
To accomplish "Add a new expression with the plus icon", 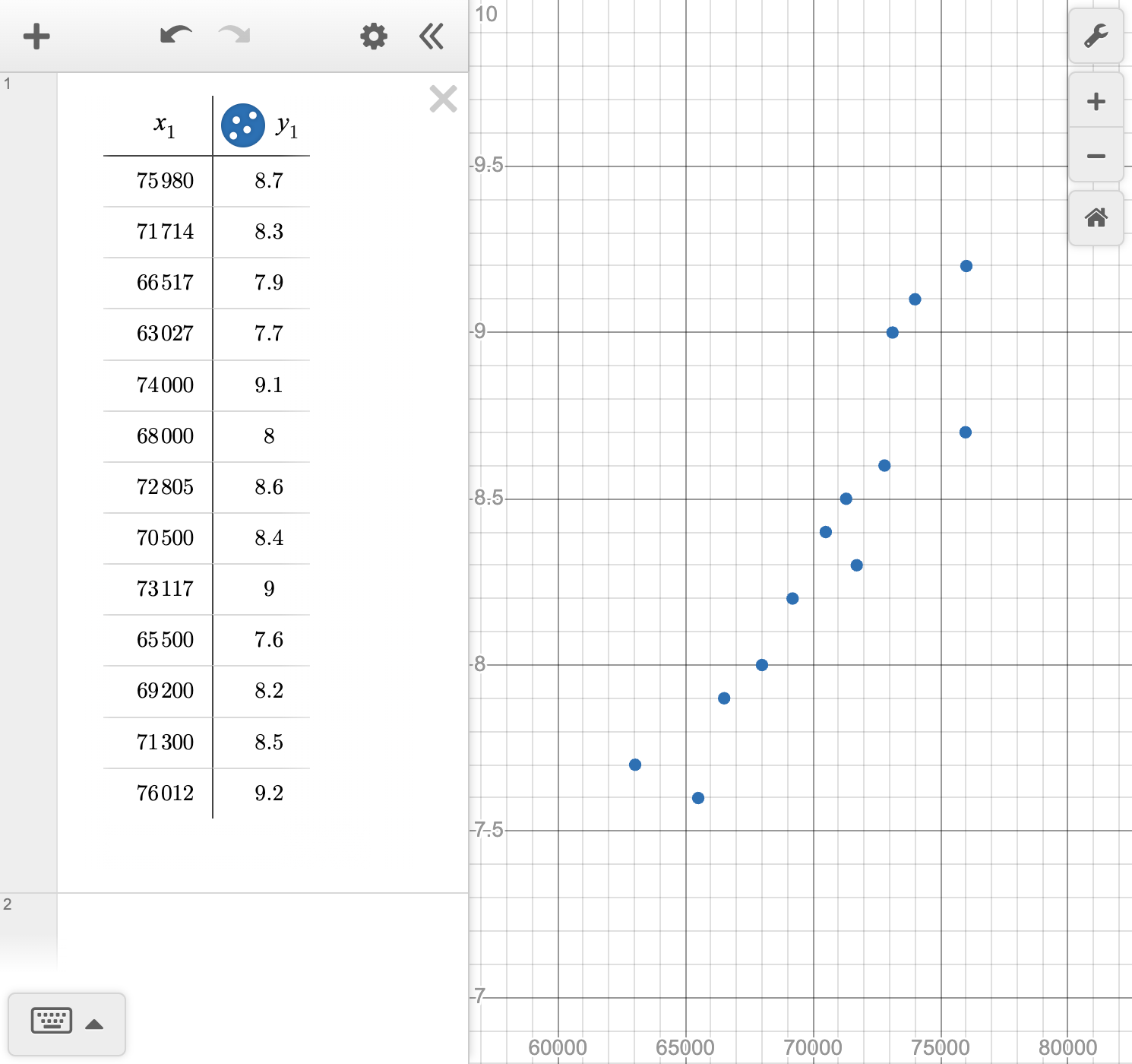I will [36, 36].
